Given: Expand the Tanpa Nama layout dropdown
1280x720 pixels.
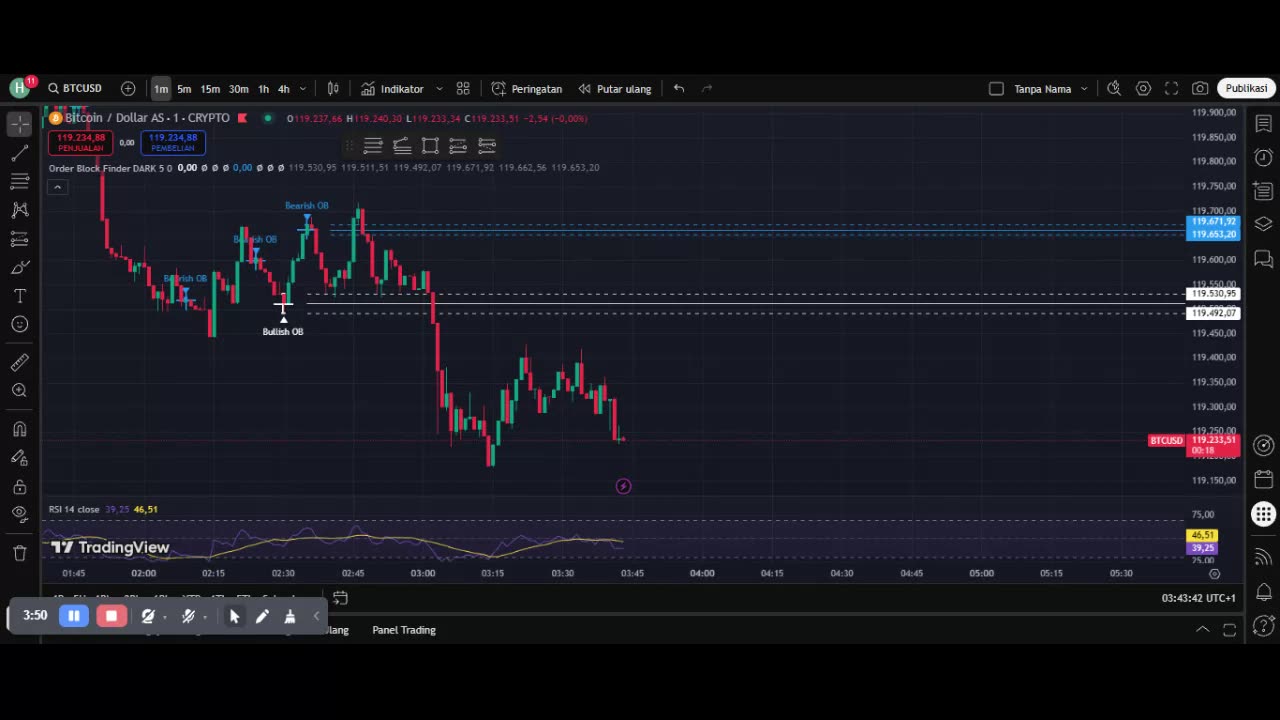Looking at the screenshot, I should [1084, 89].
